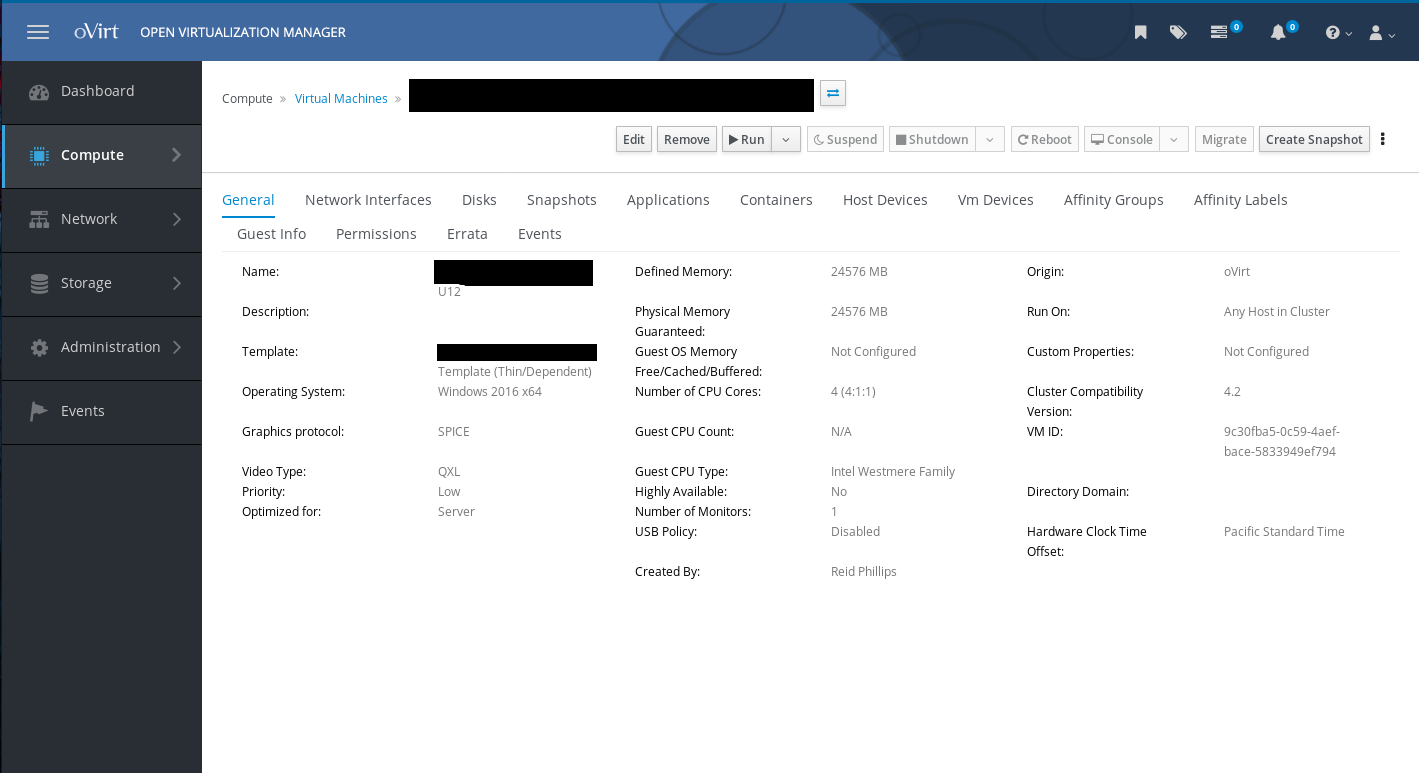Image resolution: width=1419 pixels, height=773 pixels.
Task: Select the Disks tab
Action: point(479,200)
